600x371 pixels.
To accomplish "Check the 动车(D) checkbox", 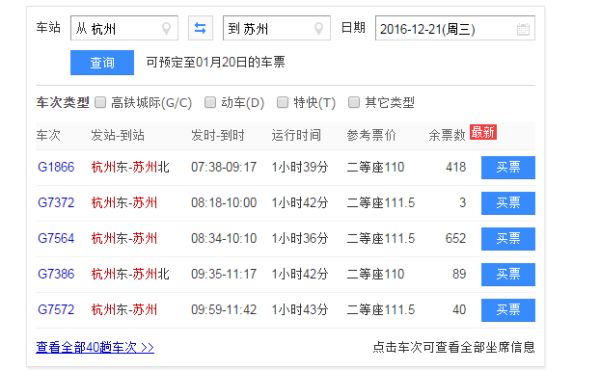I will tap(210, 102).
